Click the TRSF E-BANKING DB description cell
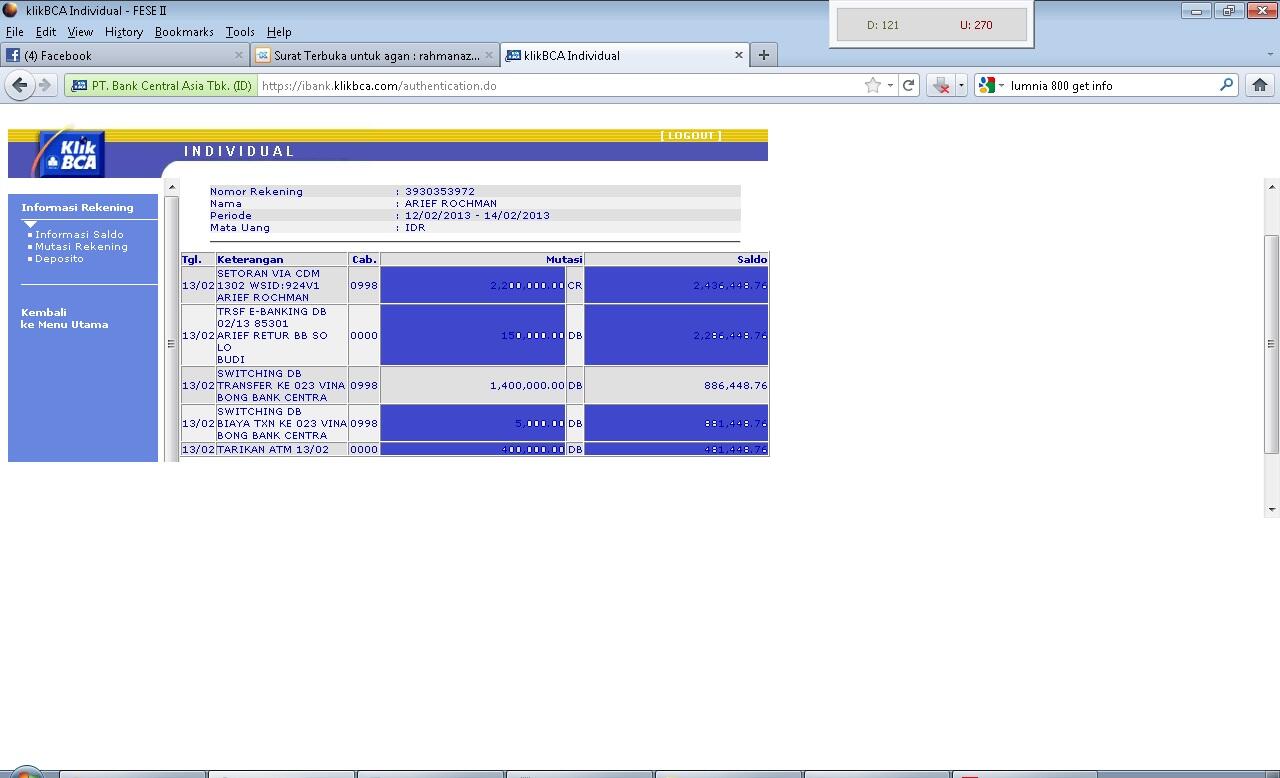The height and width of the screenshot is (778, 1280). click(x=282, y=336)
